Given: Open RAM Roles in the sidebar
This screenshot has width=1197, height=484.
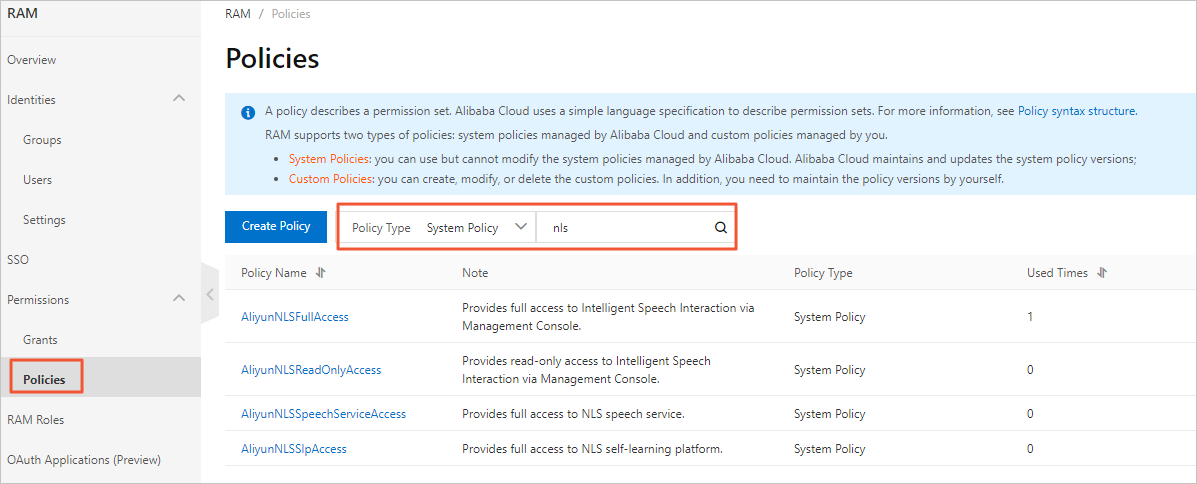Looking at the screenshot, I should tap(36, 420).
